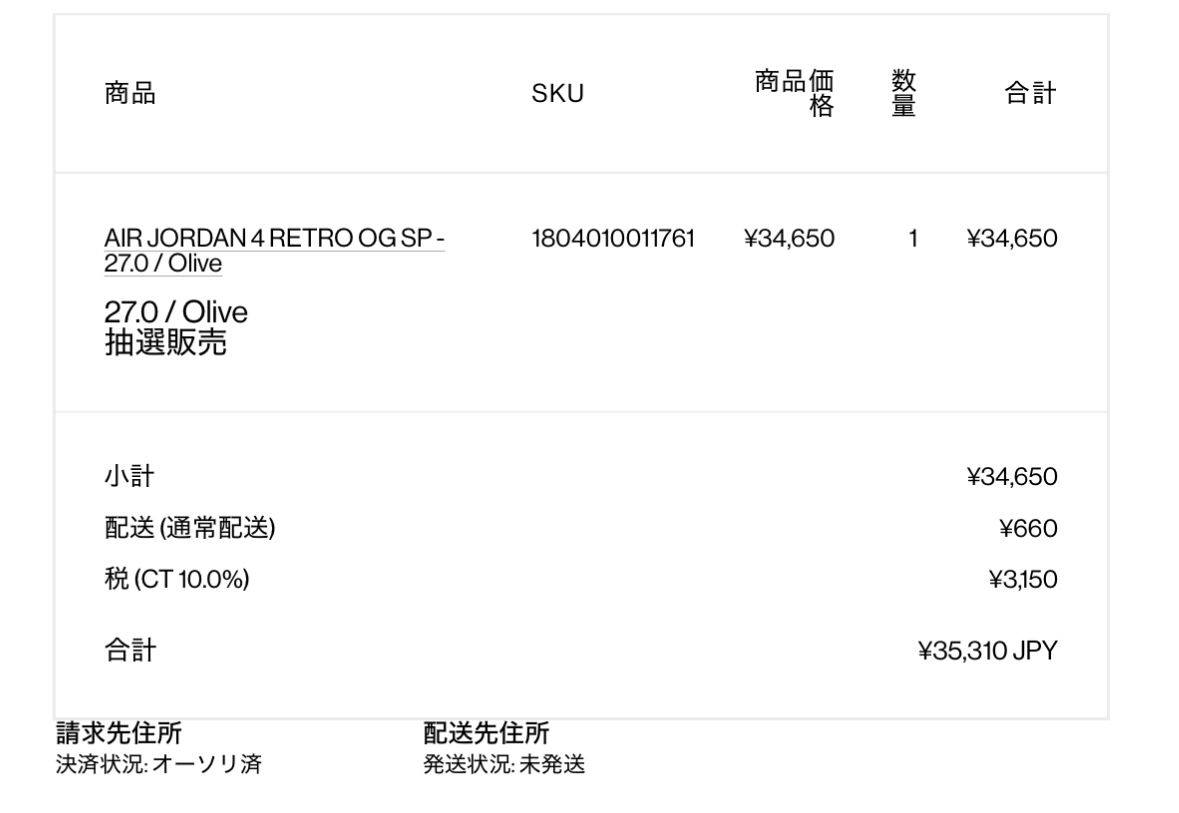
Task: Click the 商品 column header
Action: [129, 95]
